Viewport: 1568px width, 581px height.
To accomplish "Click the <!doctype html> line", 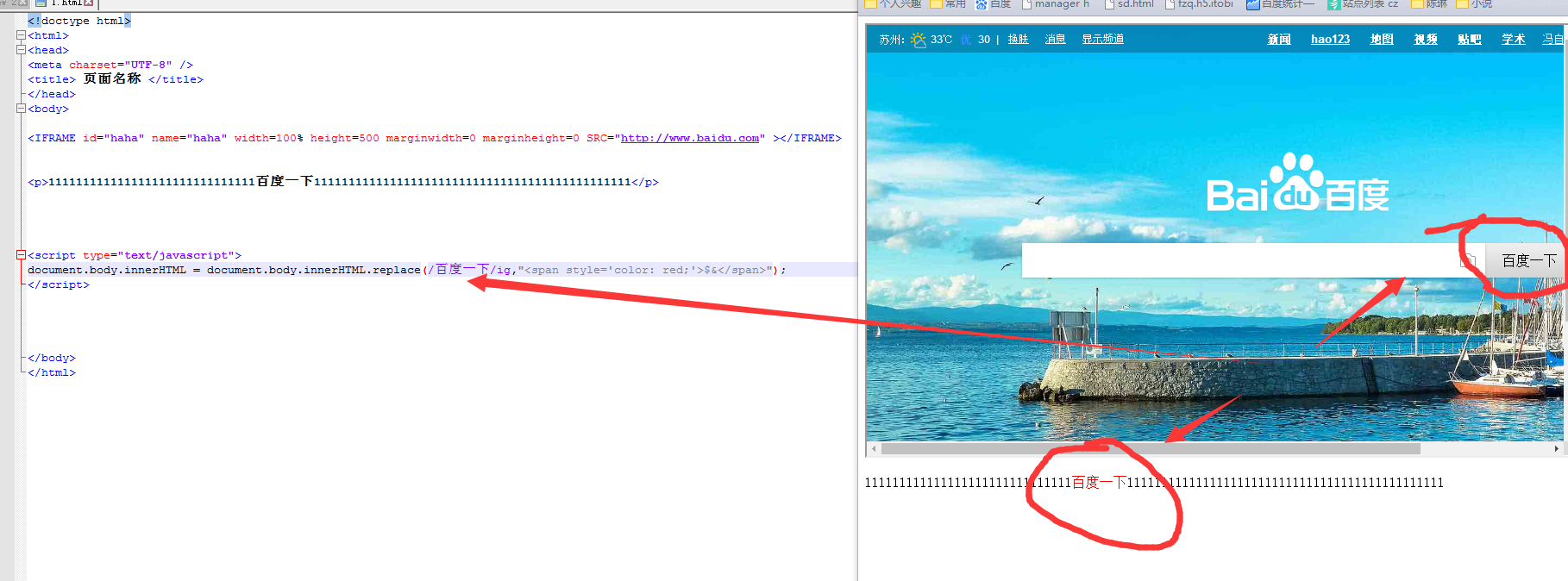I will point(79,21).
